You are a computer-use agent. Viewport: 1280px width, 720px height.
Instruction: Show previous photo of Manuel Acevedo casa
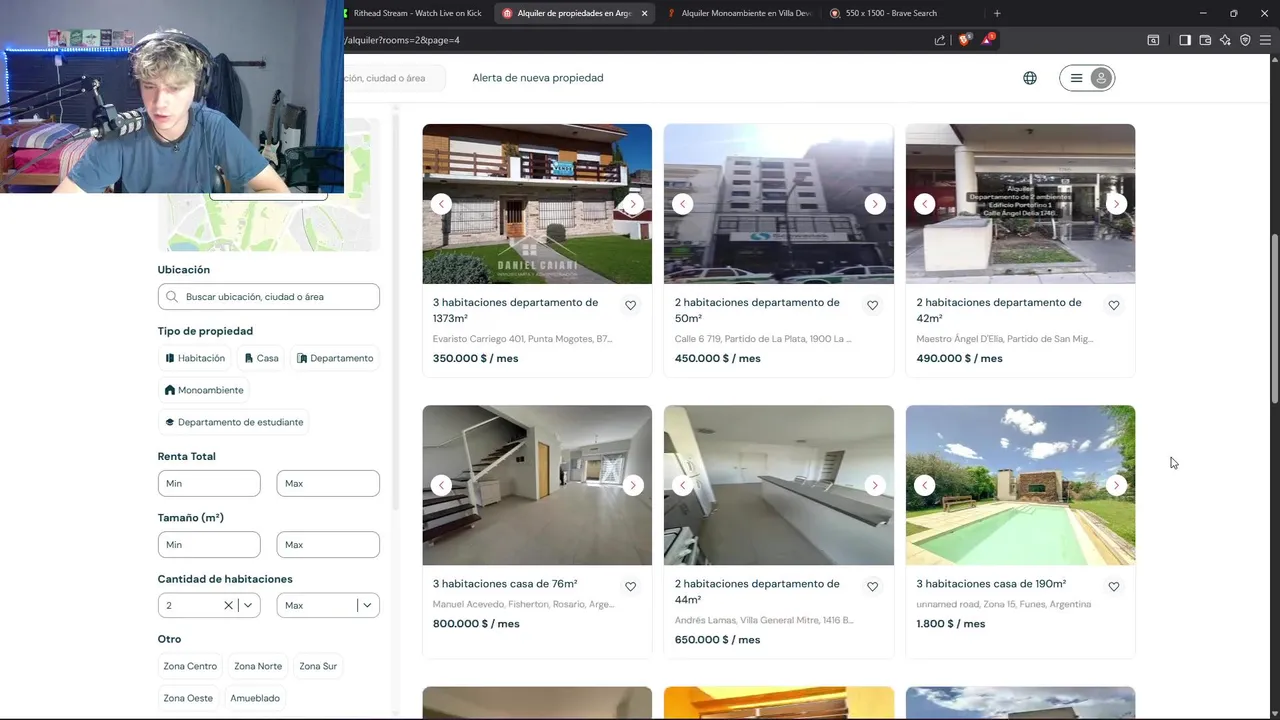click(x=441, y=485)
